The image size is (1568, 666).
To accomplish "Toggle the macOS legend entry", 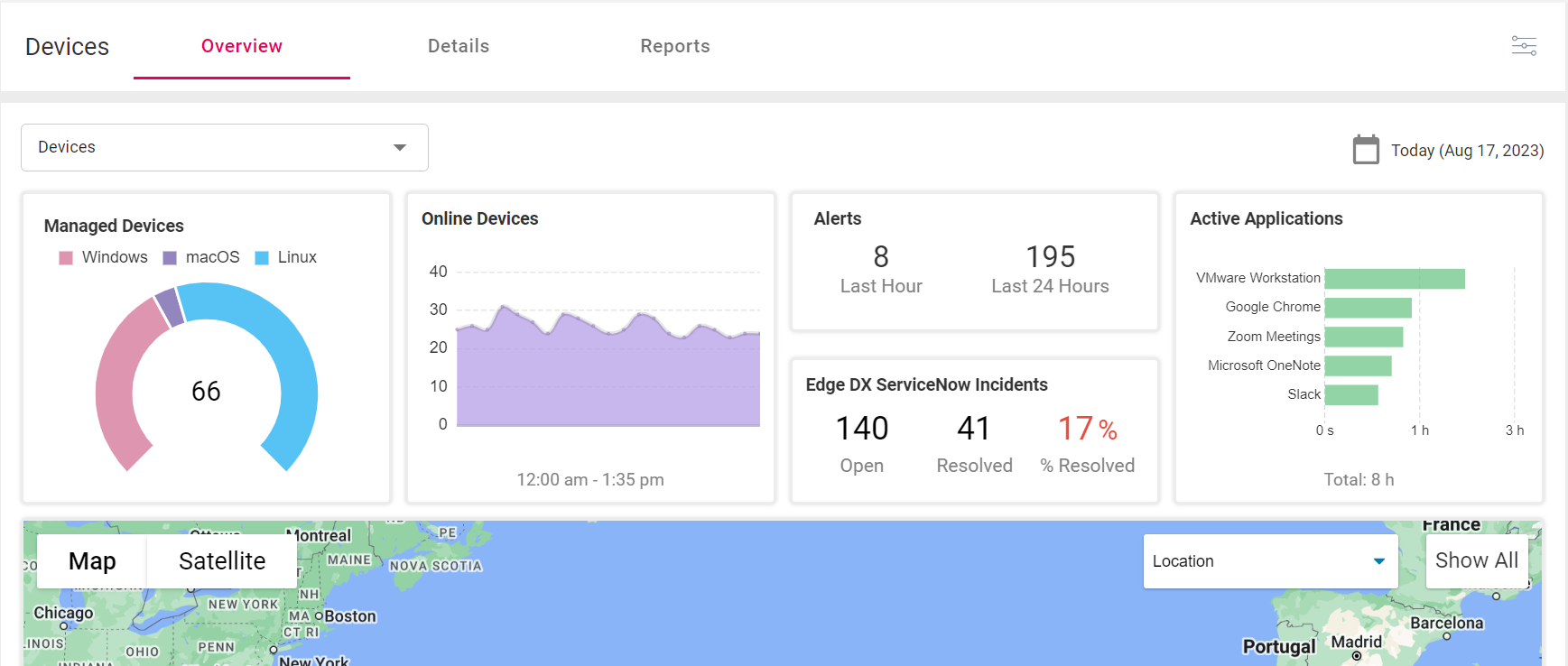I will [x=201, y=257].
